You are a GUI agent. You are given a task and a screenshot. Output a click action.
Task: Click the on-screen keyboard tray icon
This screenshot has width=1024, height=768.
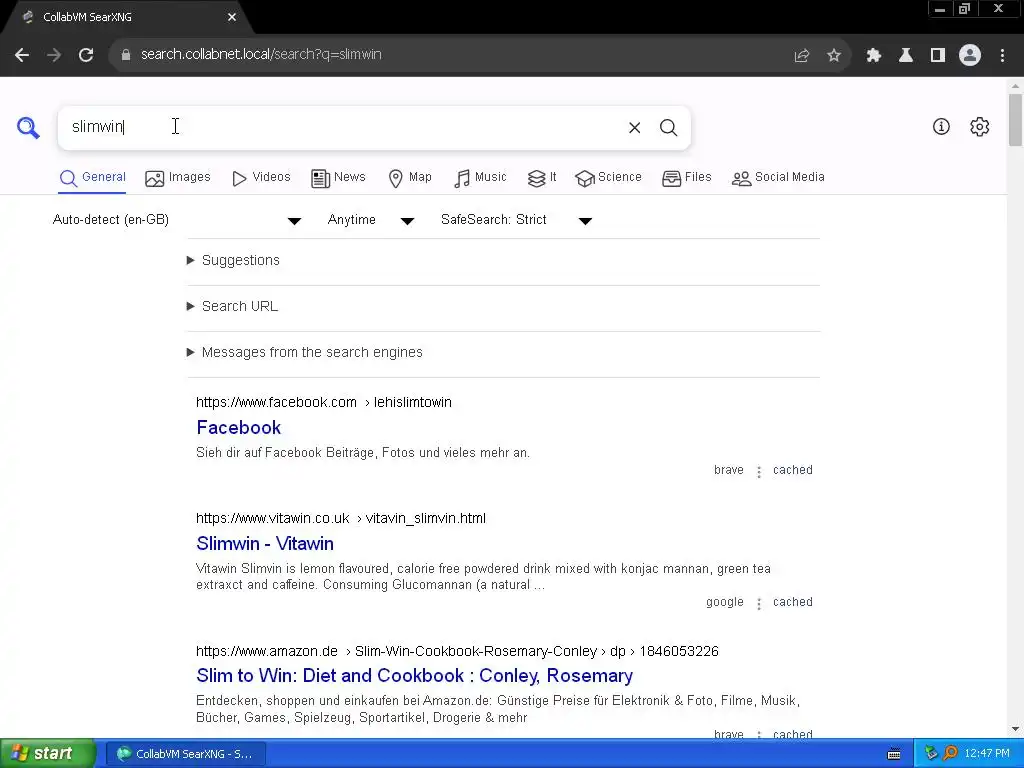click(x=894, y=754)
